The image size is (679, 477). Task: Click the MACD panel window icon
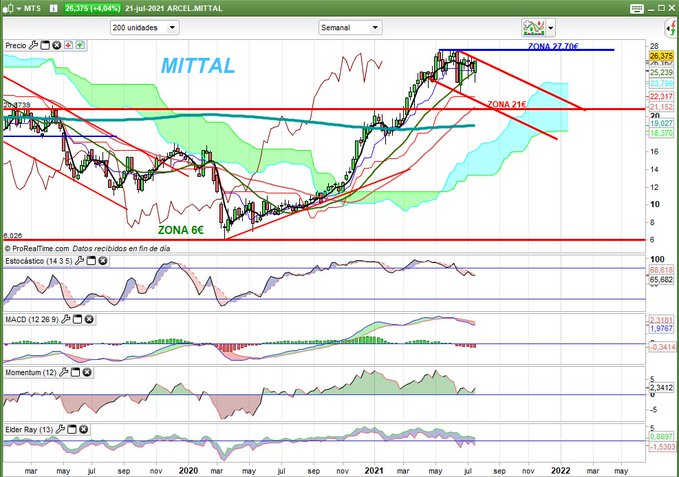(x=77, y=319)
